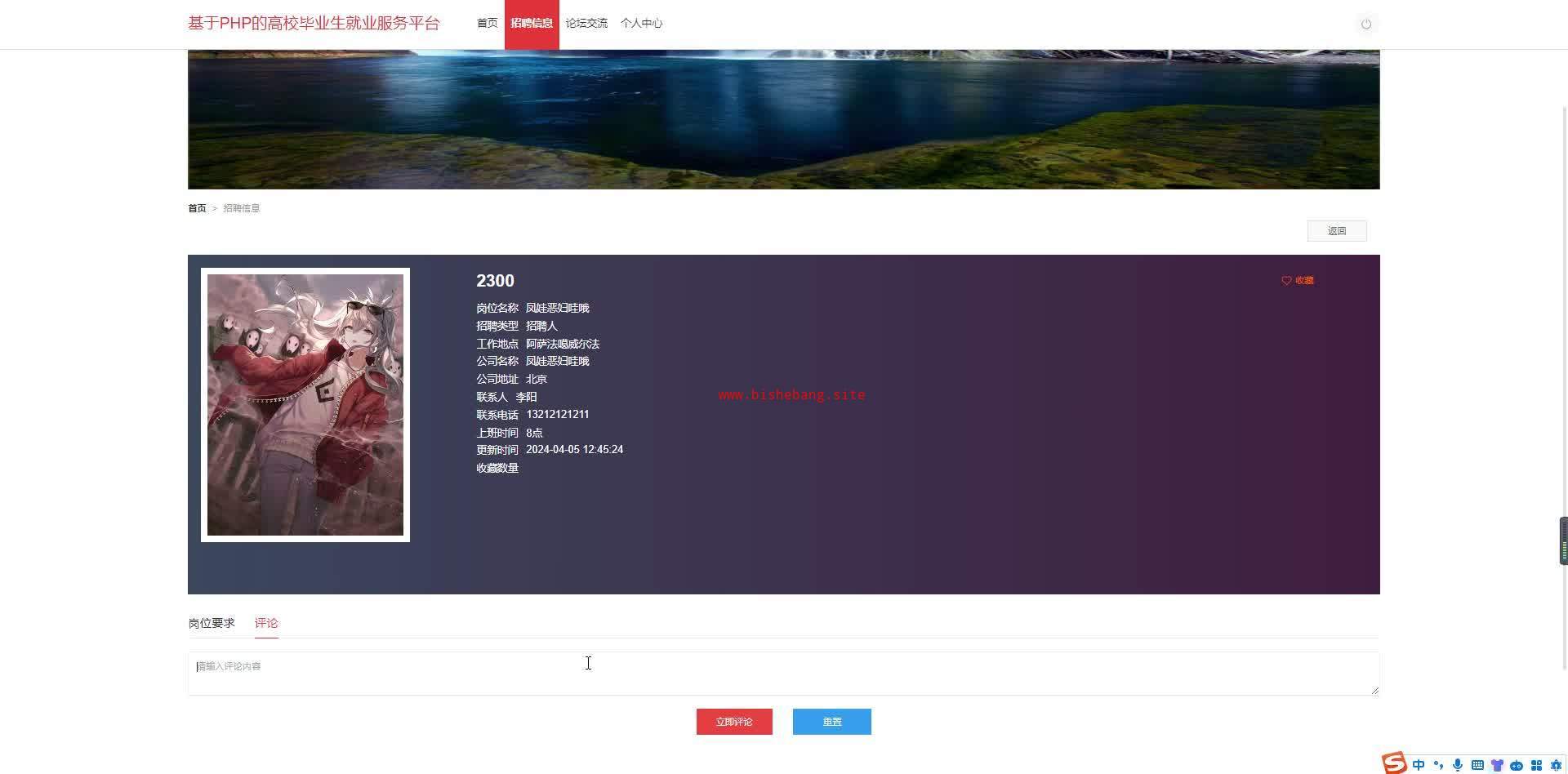The height and width of the screenshot is (774, 1568).
Task: Click contact name 李阳
Action: [x=526, y=397]
